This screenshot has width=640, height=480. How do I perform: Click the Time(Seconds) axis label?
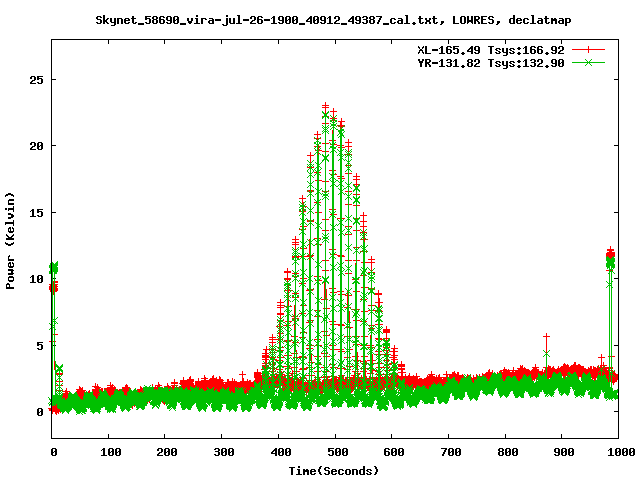pyautogui.click(x=334, y=471)
